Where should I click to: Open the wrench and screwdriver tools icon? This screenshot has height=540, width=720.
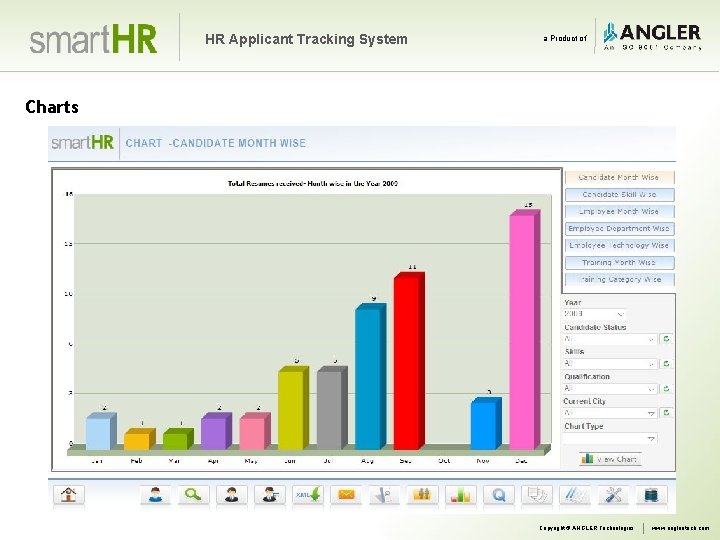[x=613, y=495]
